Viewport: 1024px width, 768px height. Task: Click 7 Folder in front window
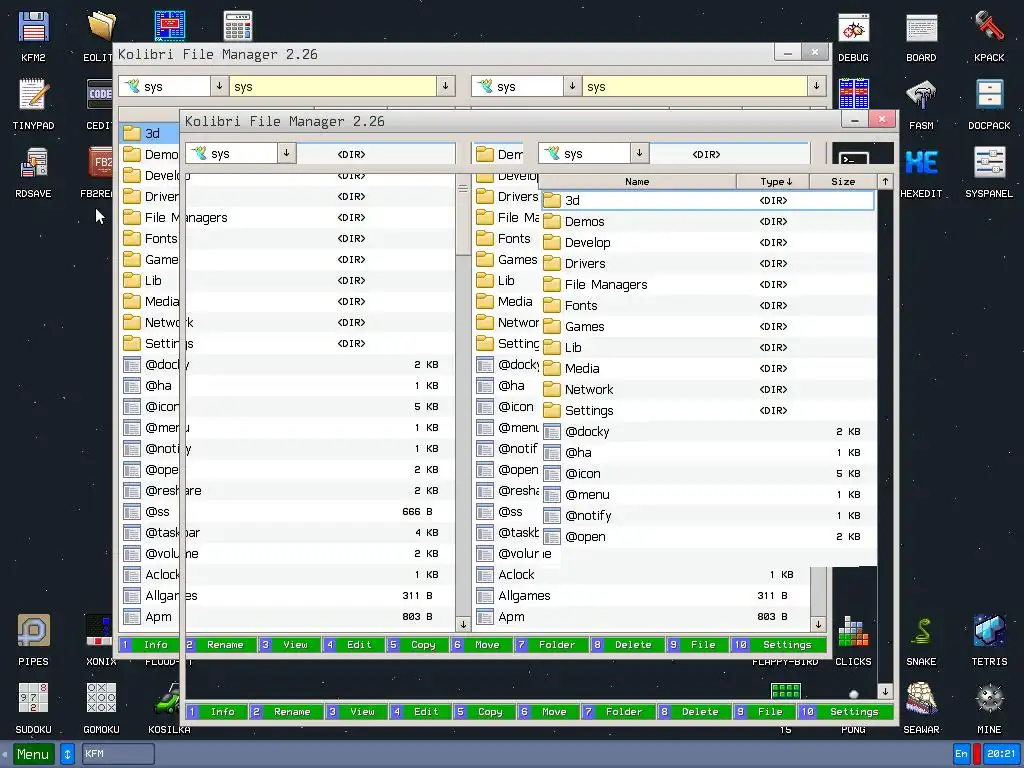618,712
